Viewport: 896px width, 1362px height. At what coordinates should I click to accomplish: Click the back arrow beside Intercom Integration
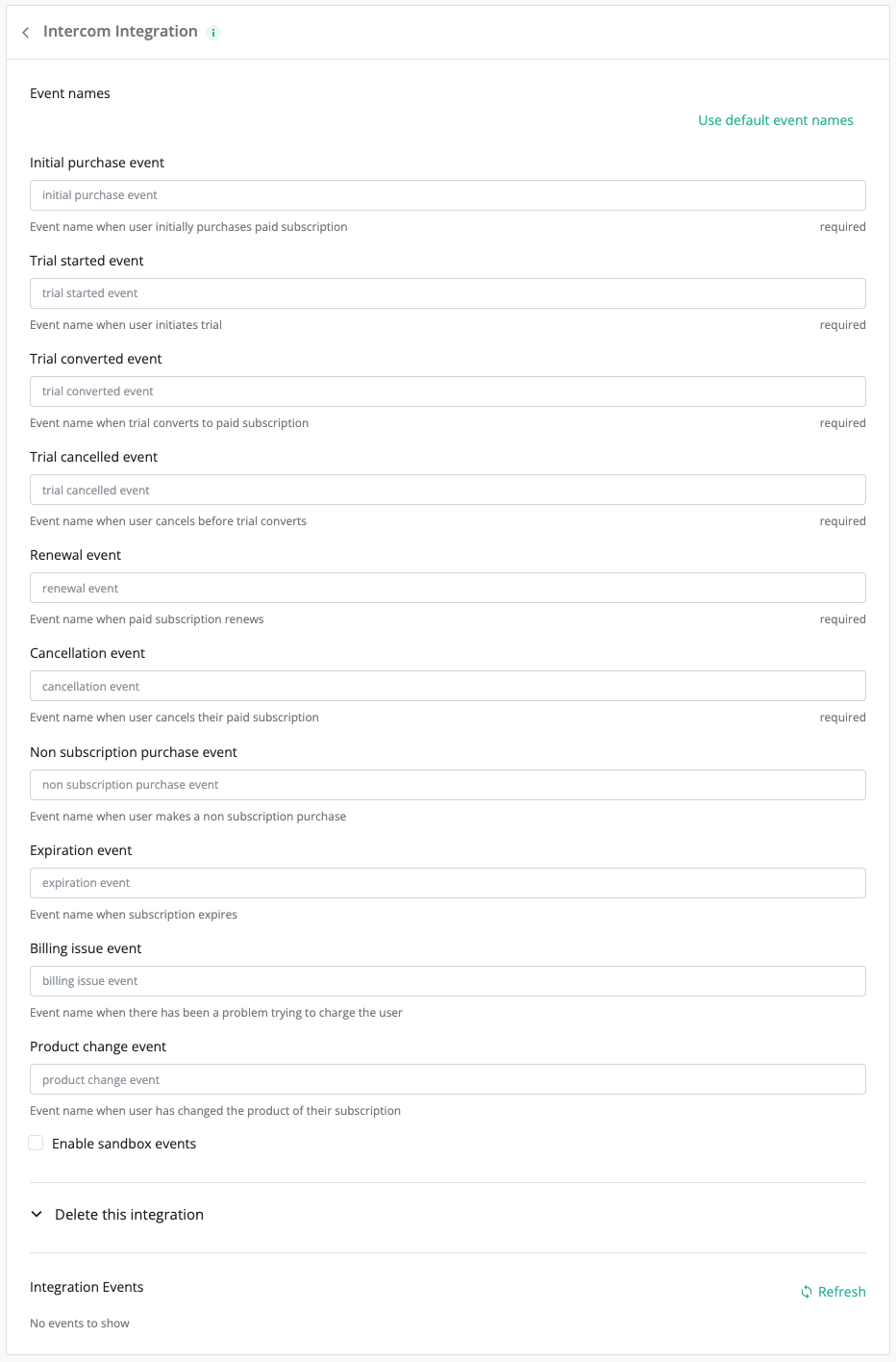click(26, 33)
